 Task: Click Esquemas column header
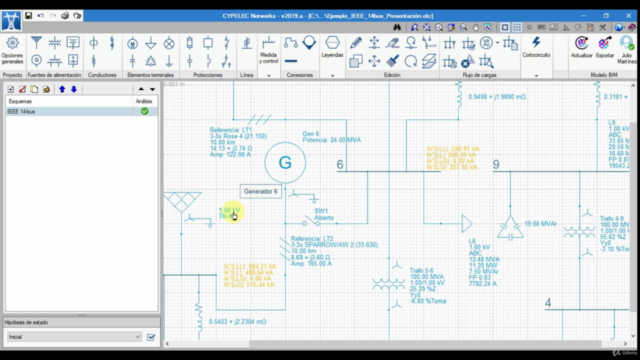pyautogui.click(x=69, y=101)
